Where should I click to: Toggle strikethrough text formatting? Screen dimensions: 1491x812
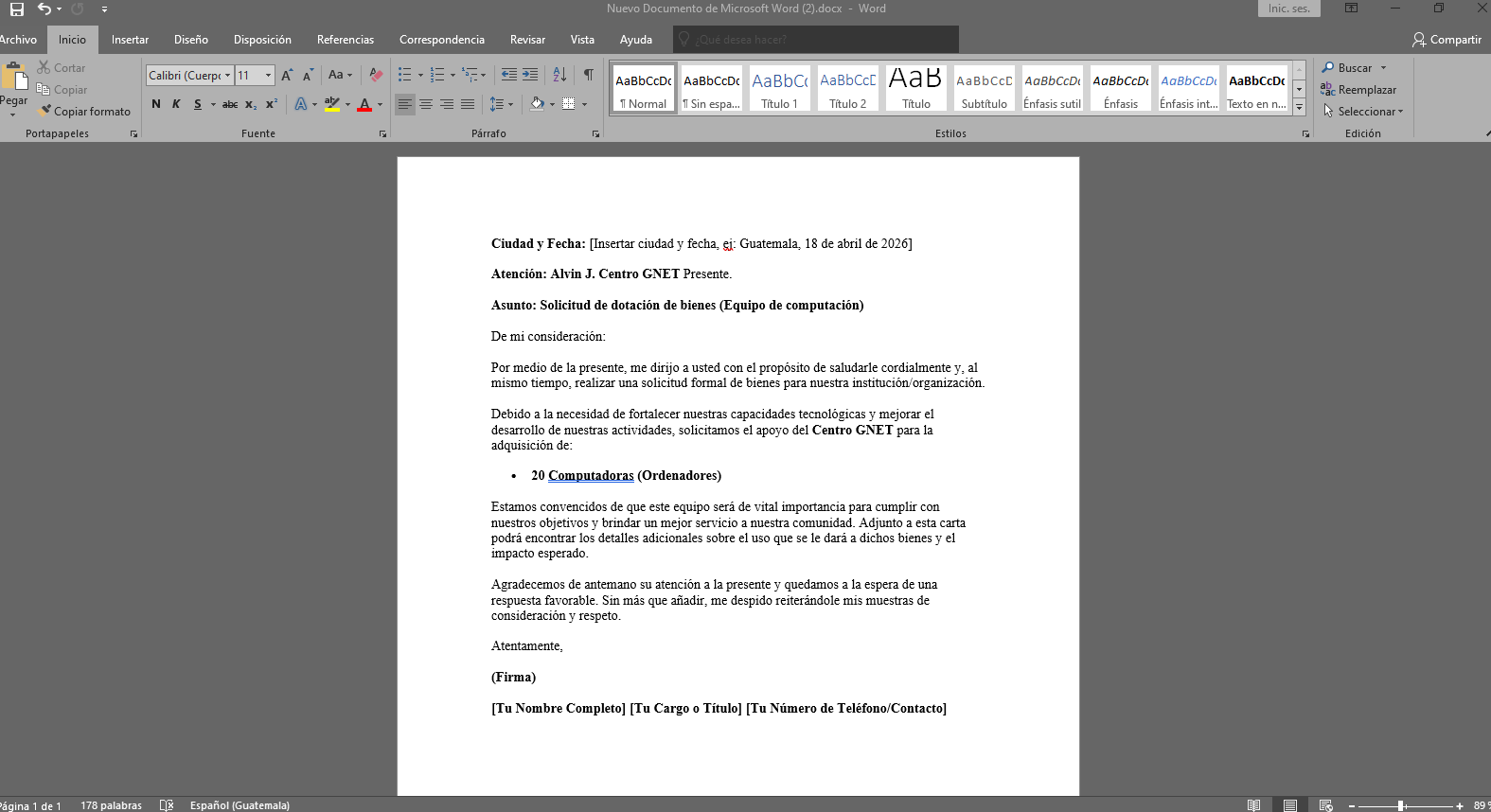[229, 104]
